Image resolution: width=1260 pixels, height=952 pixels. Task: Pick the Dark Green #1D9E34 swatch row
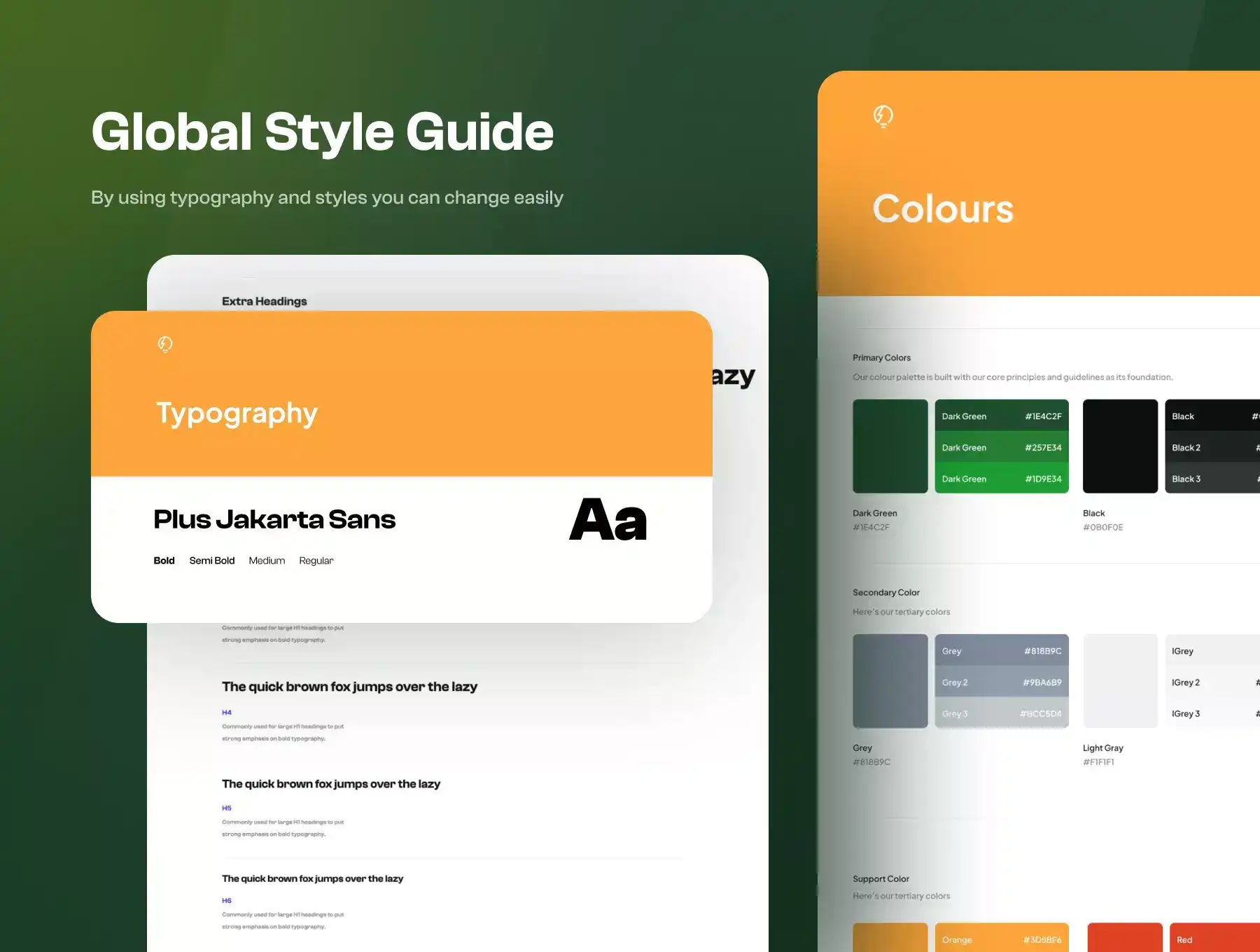coord(1001,479)
